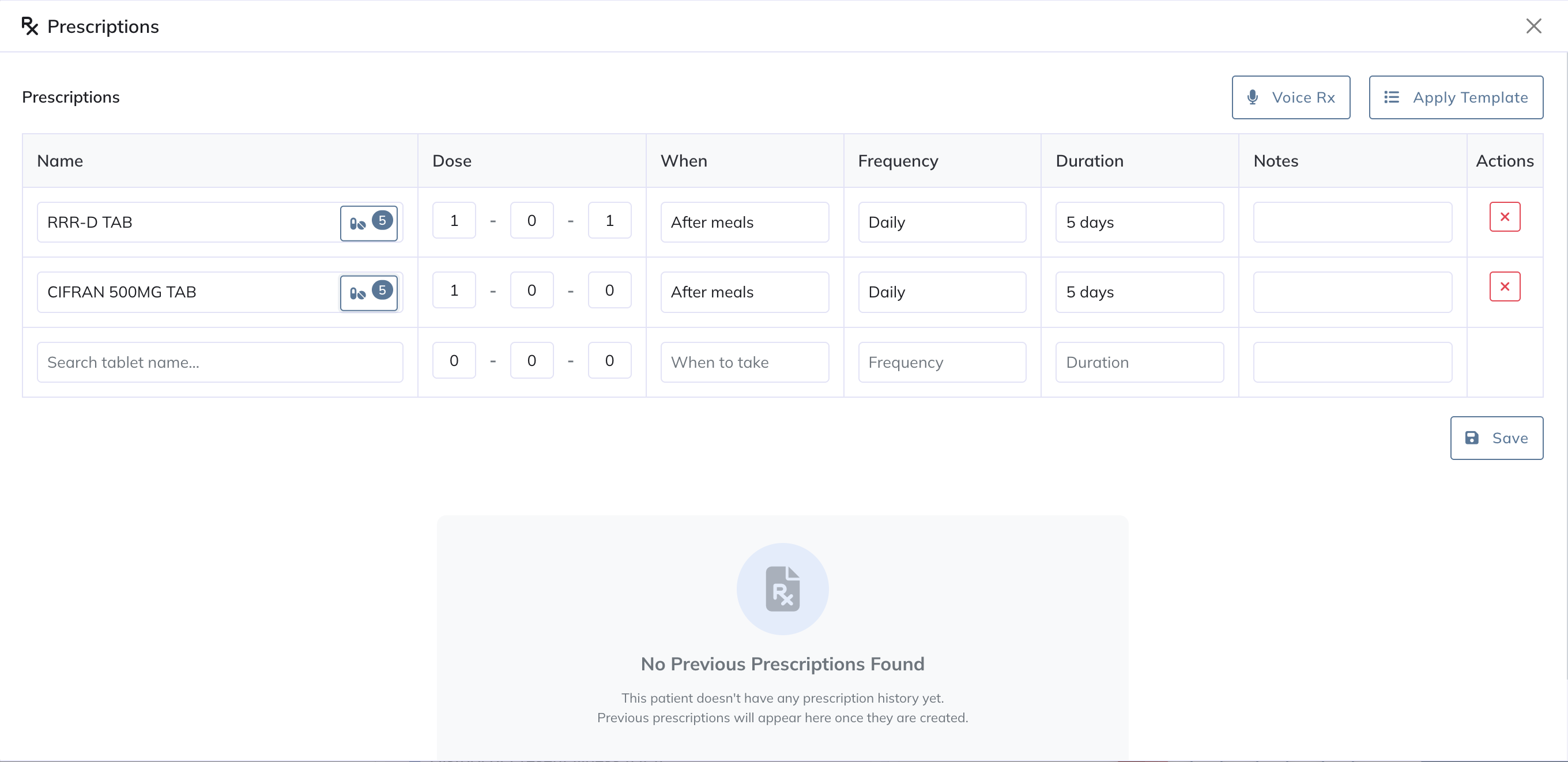
Task: Click the empty Duration field in new row
Action: 1139,363
